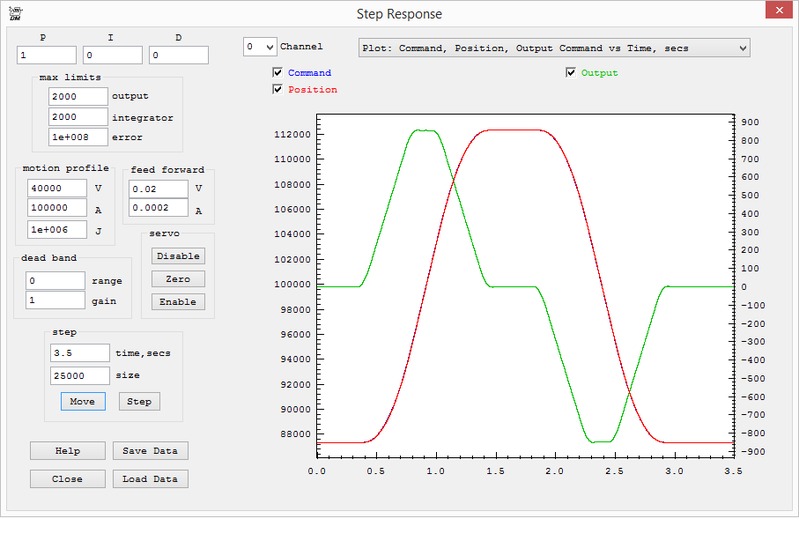The image size is (799, 541).
Task: Click Load Data button
Action: click(x=150, y=479)
